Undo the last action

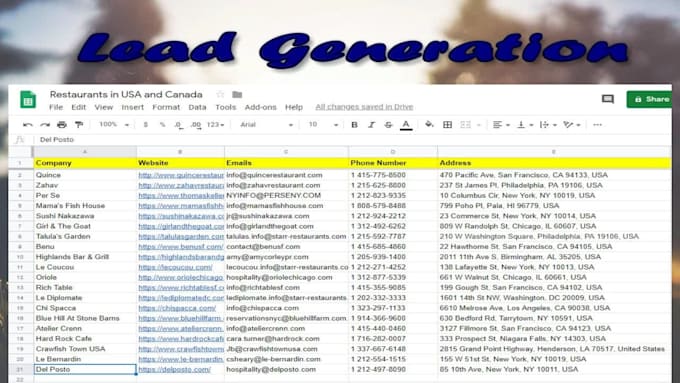(x=28, y=125)
